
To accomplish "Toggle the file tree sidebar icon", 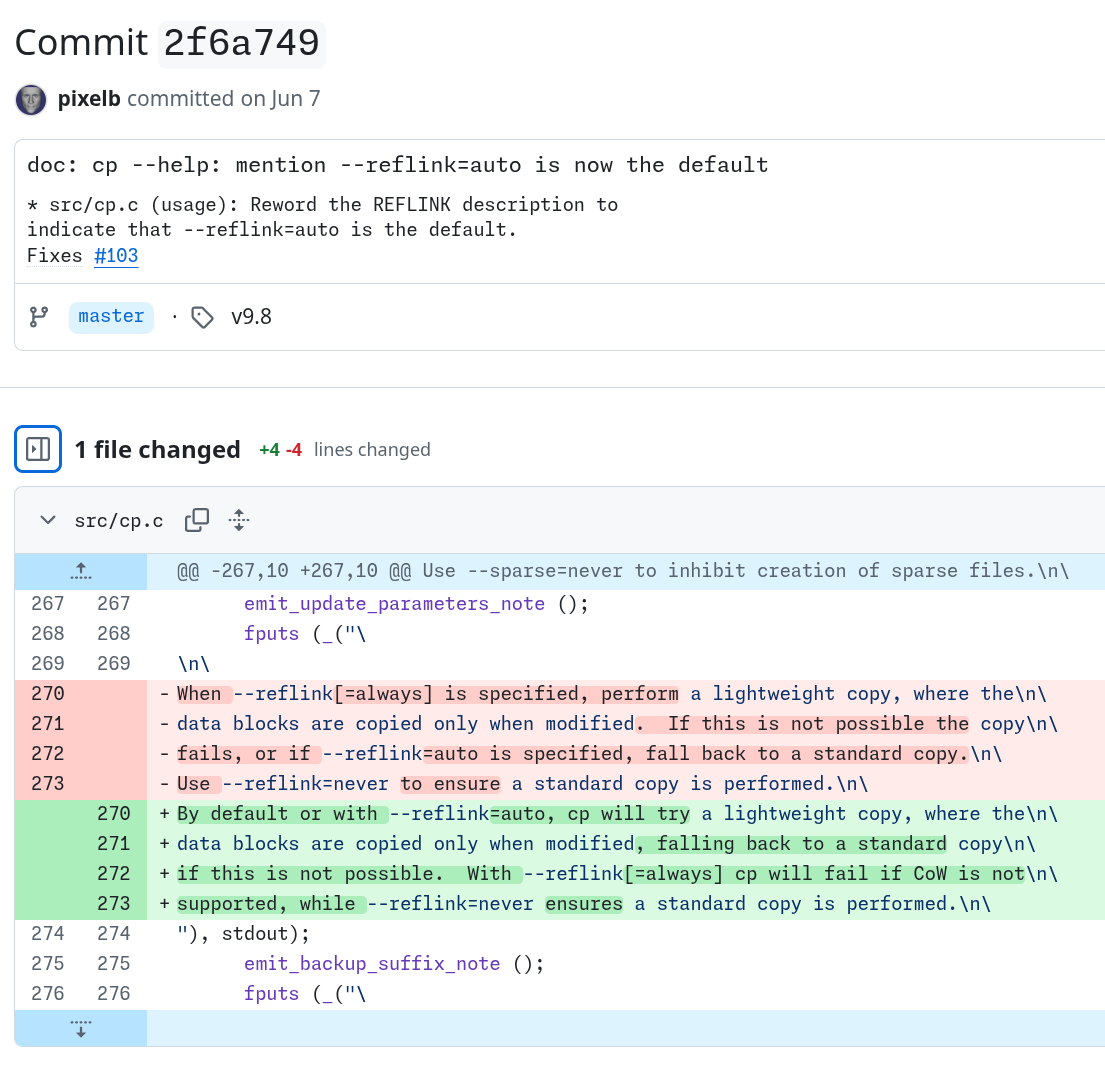I will coord(38,449).
